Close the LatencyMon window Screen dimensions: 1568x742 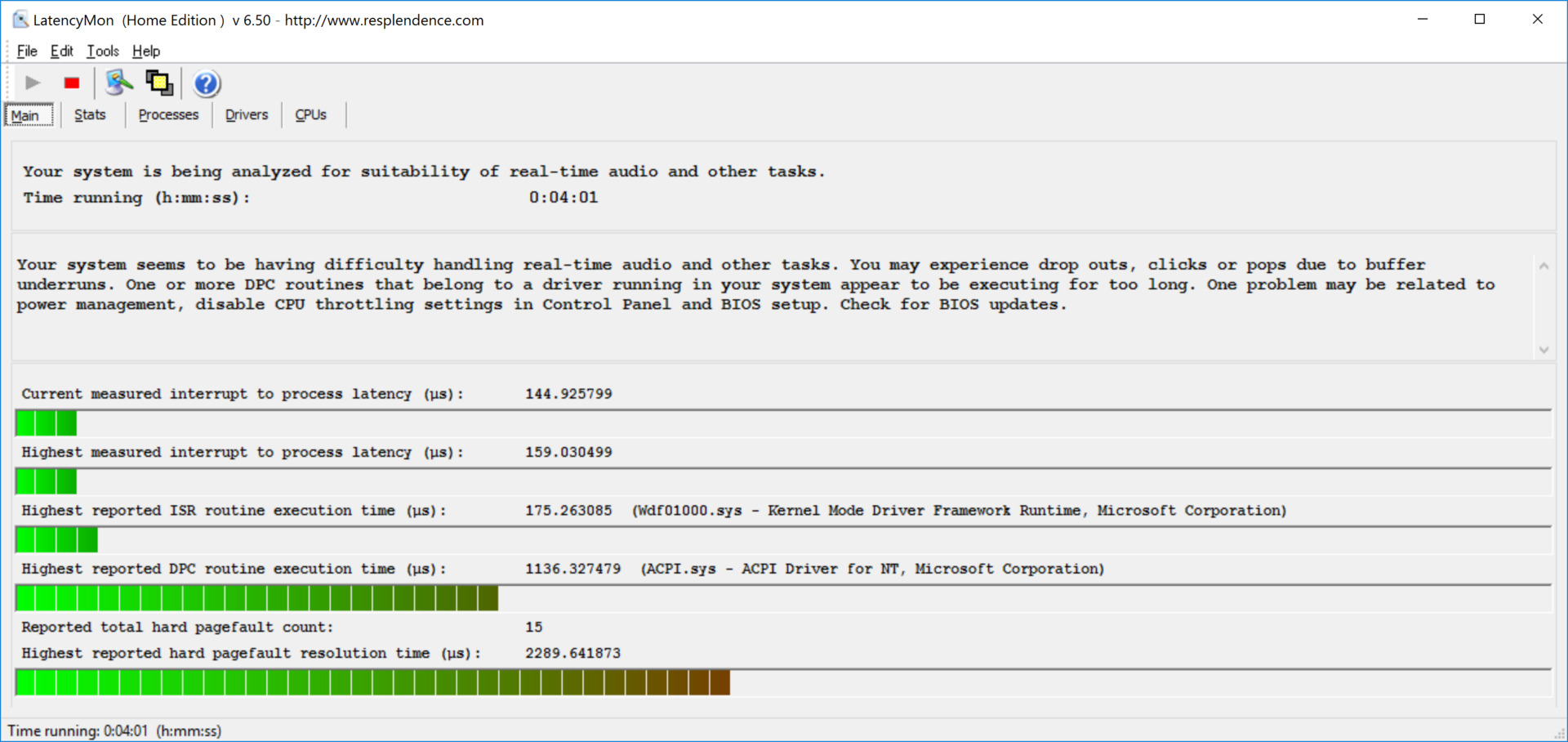1537,19
